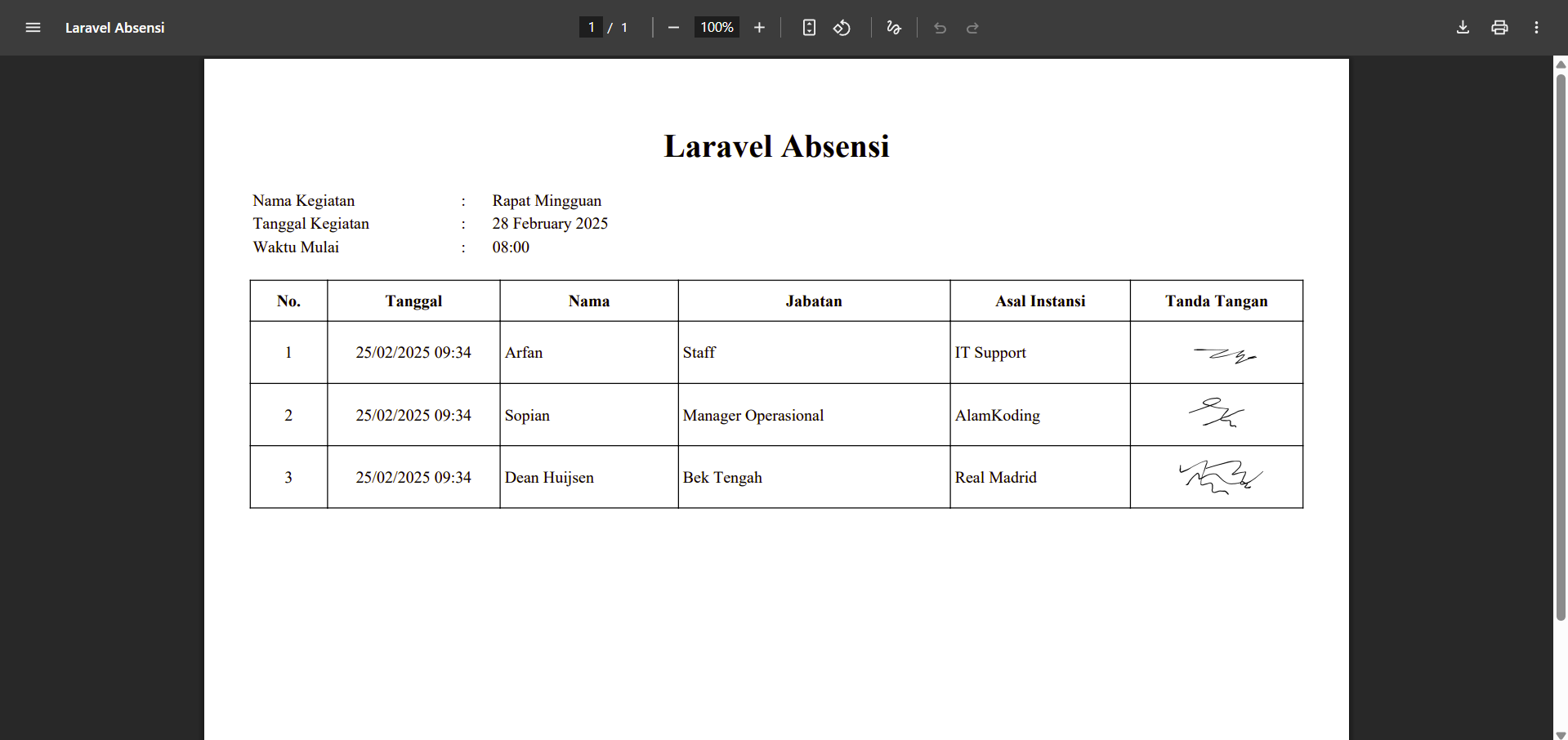
Task: Click the Asal Instansi column header
Action: tap(1040, 301)
